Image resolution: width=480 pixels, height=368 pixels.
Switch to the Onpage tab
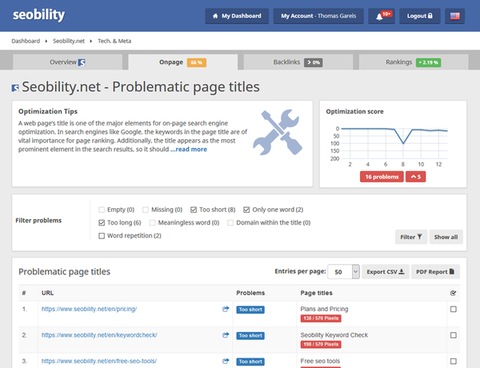183,62
